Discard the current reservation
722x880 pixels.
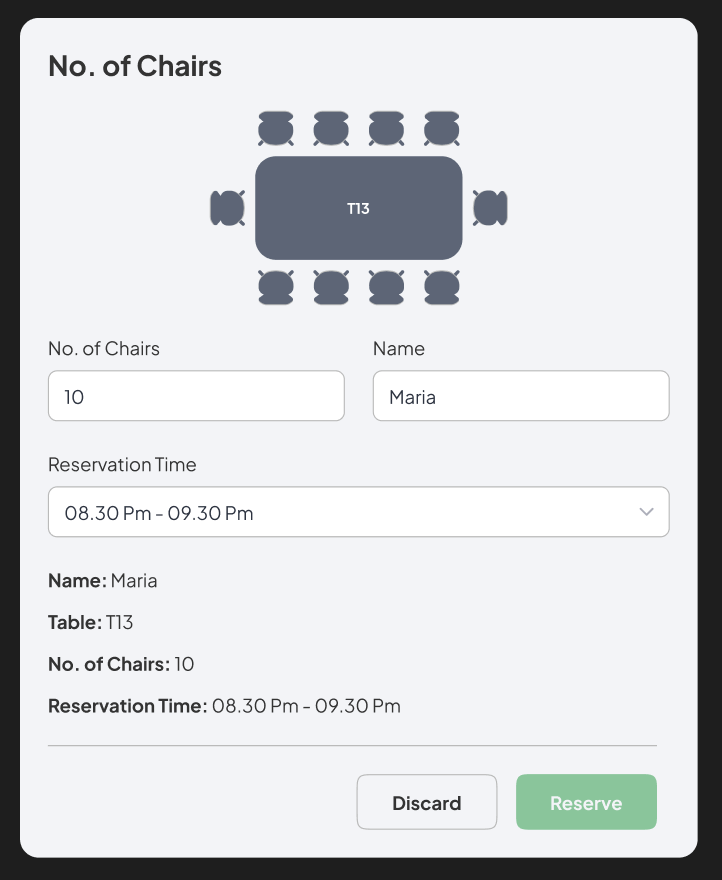click(x=427, y=802)
